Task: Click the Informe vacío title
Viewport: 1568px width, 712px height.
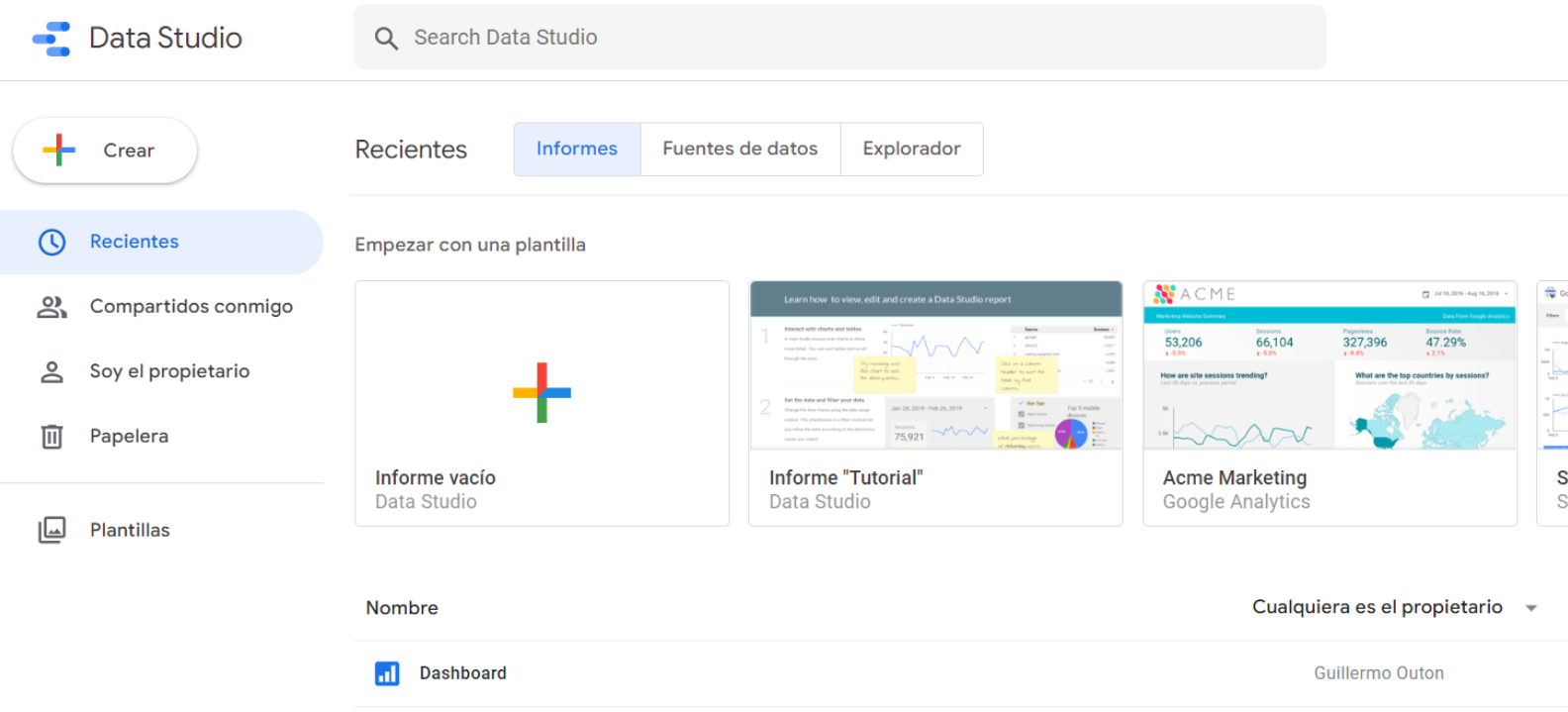Action: 436,477
